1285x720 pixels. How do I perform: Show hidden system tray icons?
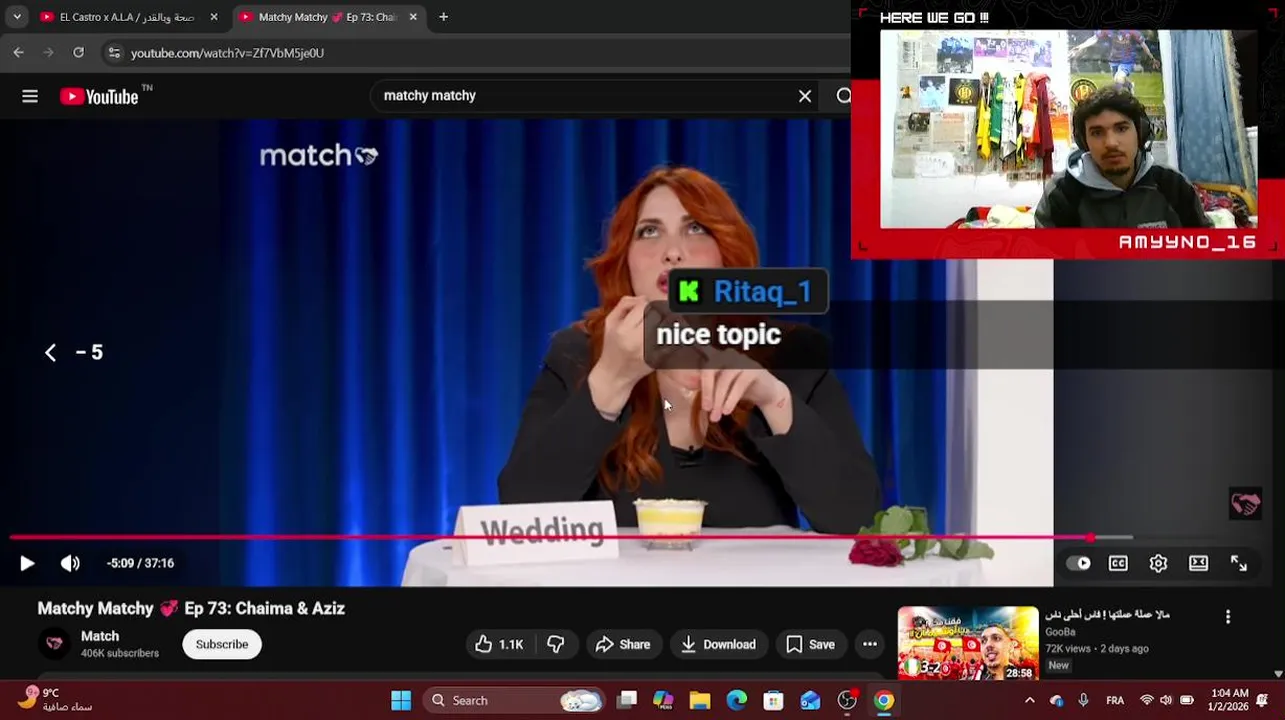point(1030,701)
